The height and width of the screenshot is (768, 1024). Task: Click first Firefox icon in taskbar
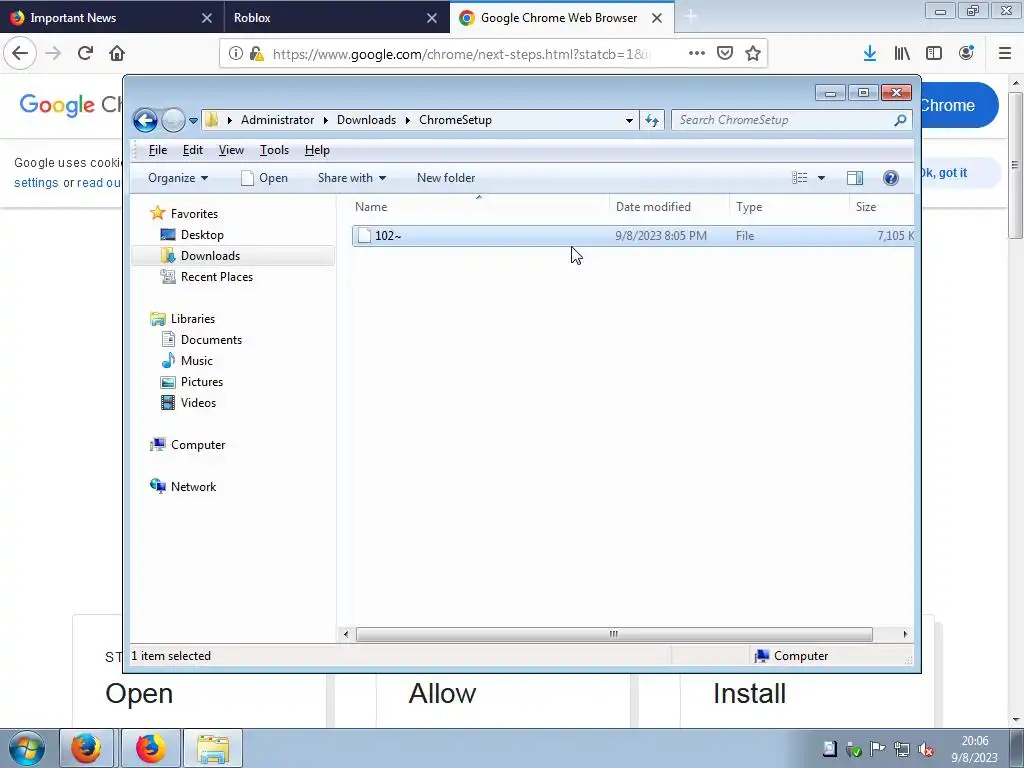86,748
